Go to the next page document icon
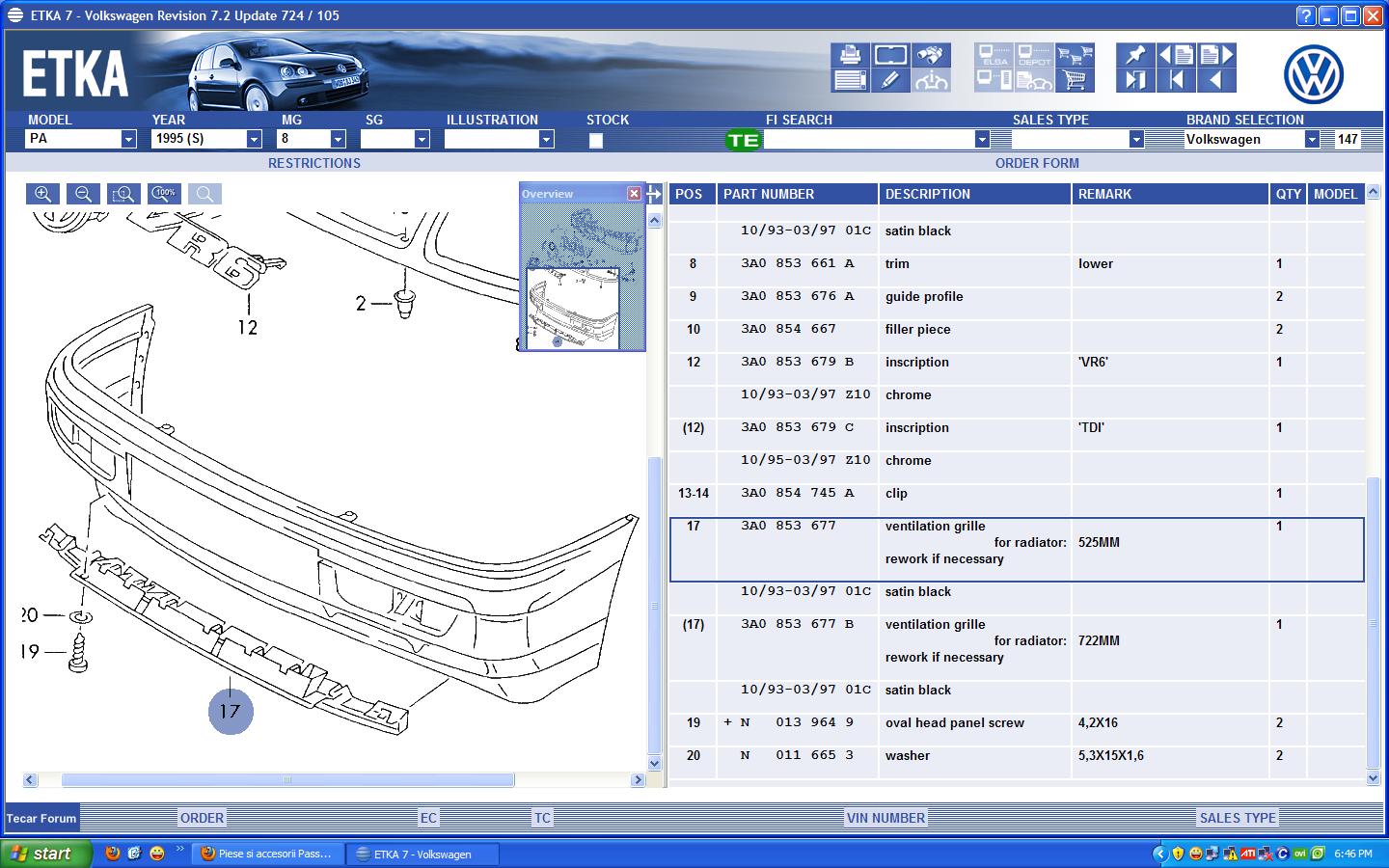This screenshot has width=1389, height=868. click(1216, 55)
